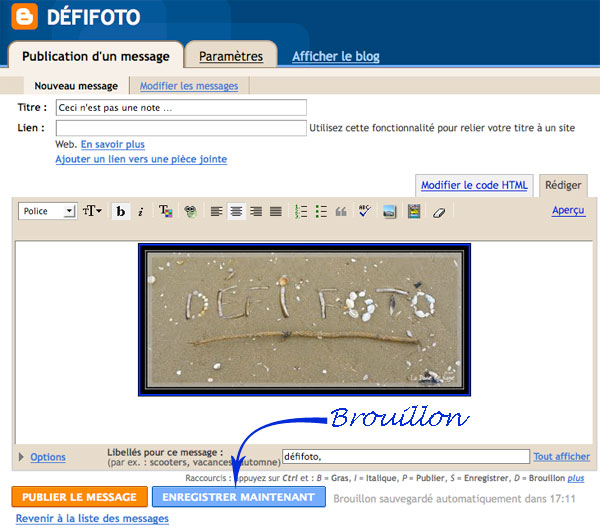The width and height of the screenshot is (600, 532).
Task: Open the En savoir plus link
Action: (113, 144)
